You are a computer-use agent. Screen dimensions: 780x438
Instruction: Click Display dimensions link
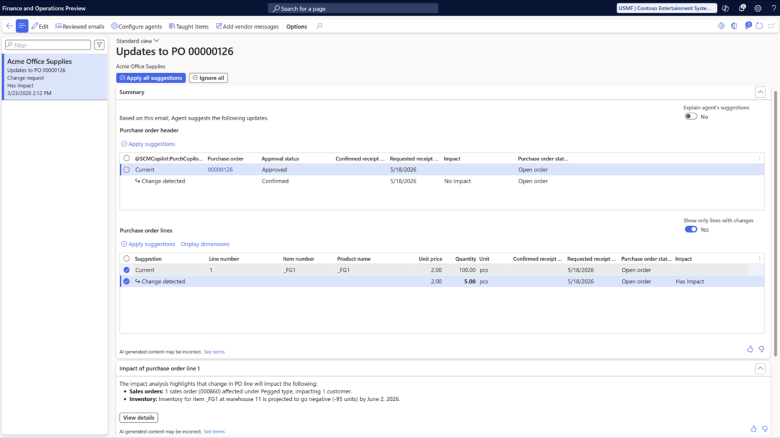click(x=205, y=244)
